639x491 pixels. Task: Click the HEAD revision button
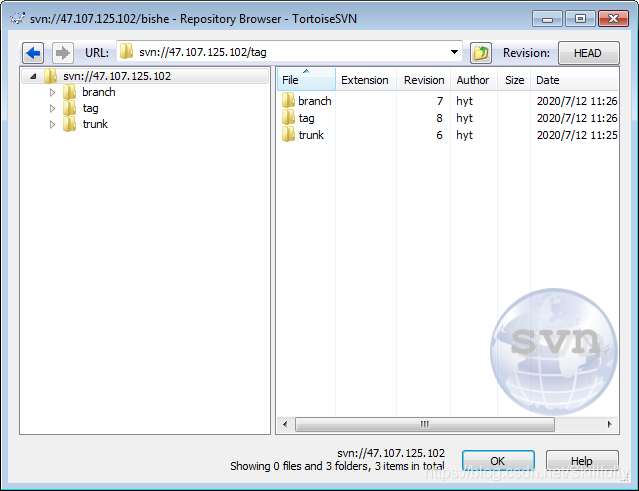pos(588,53)
